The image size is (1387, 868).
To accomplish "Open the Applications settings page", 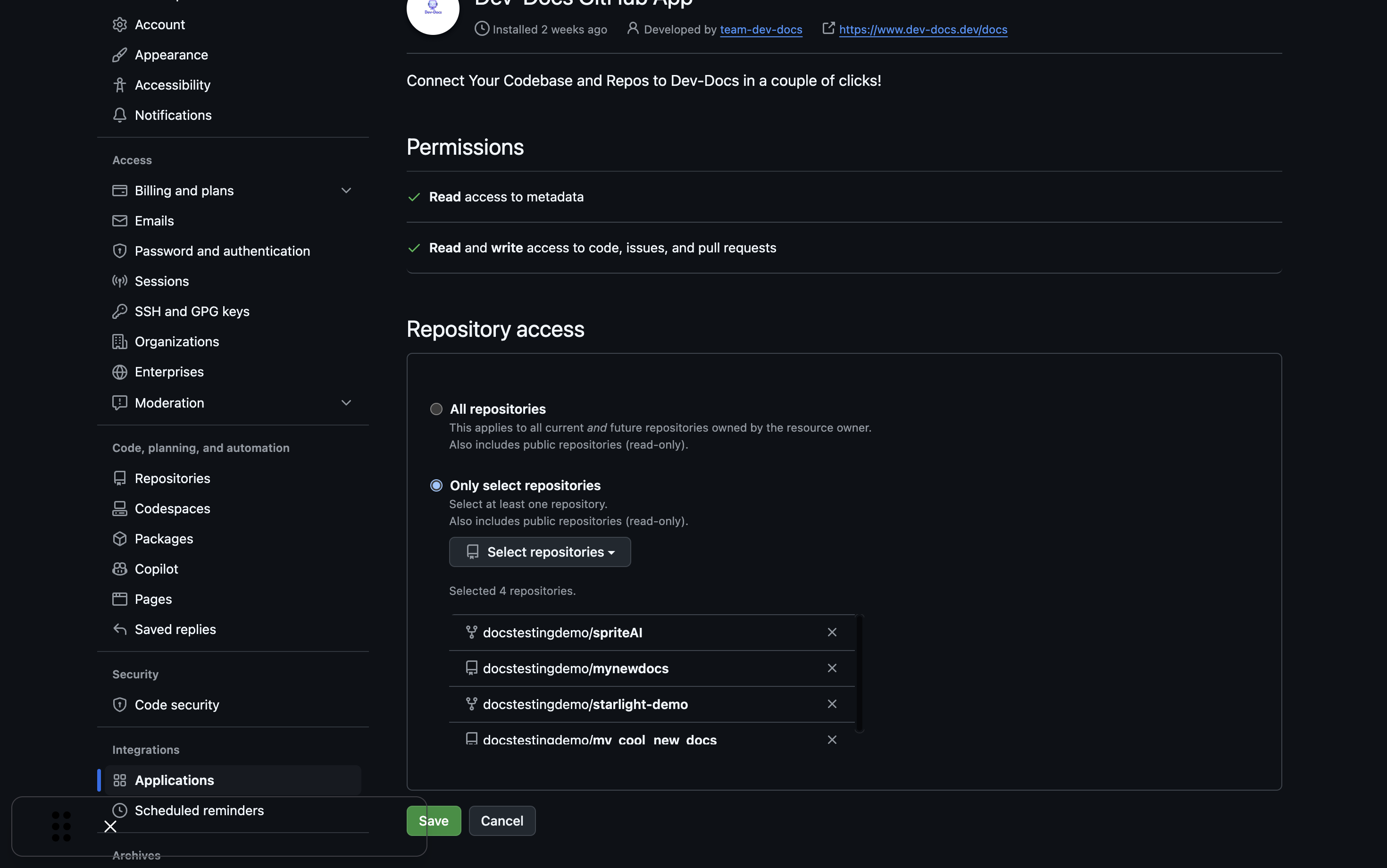I will tap(175, 780).
